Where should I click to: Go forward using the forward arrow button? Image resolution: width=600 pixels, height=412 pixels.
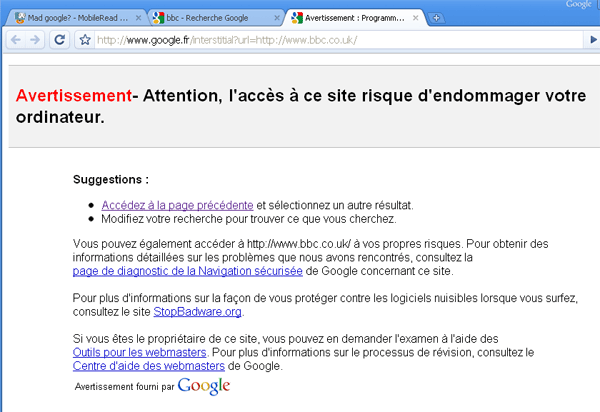pos(35,40)
